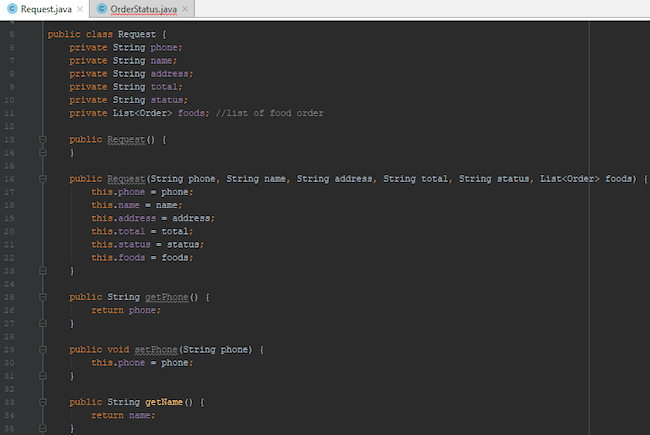
Task: Click the Java class icon on OrderStatus.java tab
Action: click(x=102, y=9)
